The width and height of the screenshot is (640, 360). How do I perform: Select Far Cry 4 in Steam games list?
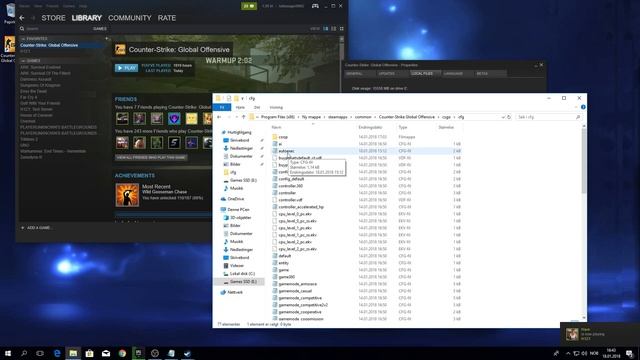click(x=29, y=98)
